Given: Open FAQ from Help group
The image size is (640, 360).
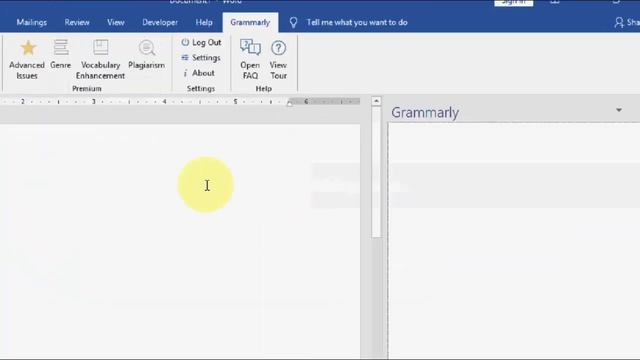Looking at the screenshot, I should coord(250,59).
